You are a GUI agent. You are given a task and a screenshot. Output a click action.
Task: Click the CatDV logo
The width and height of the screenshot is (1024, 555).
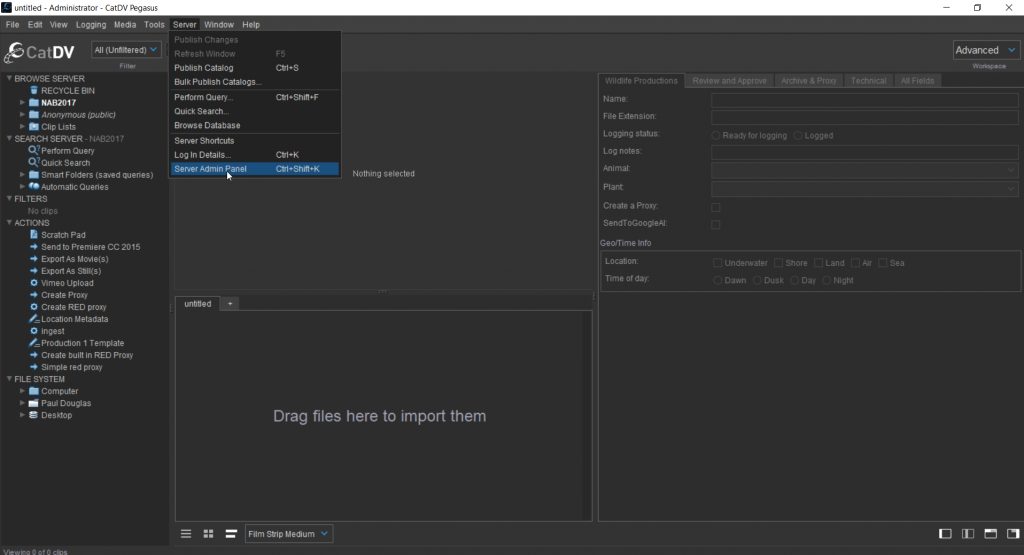(39, 52)
